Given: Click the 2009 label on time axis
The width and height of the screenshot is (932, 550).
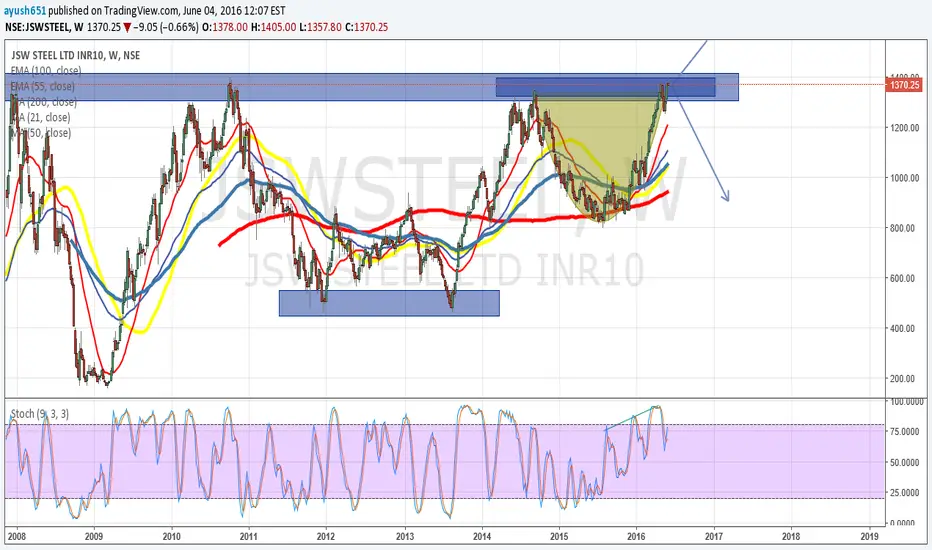Looking at the screenshot, I should click(94, 536).
